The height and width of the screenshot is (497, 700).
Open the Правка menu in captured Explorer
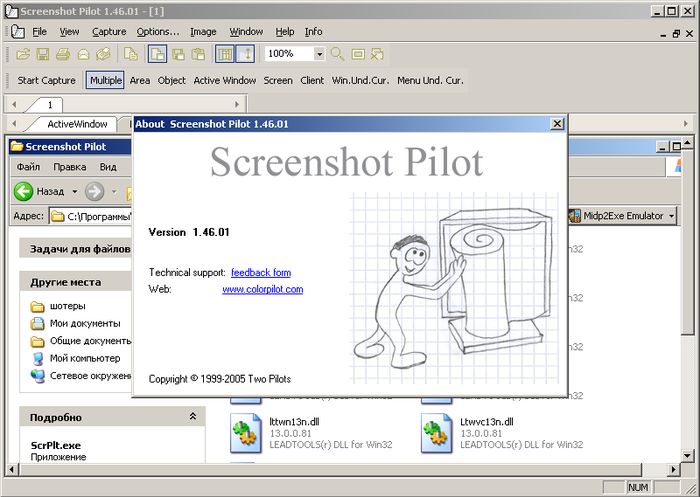[70, 167]
